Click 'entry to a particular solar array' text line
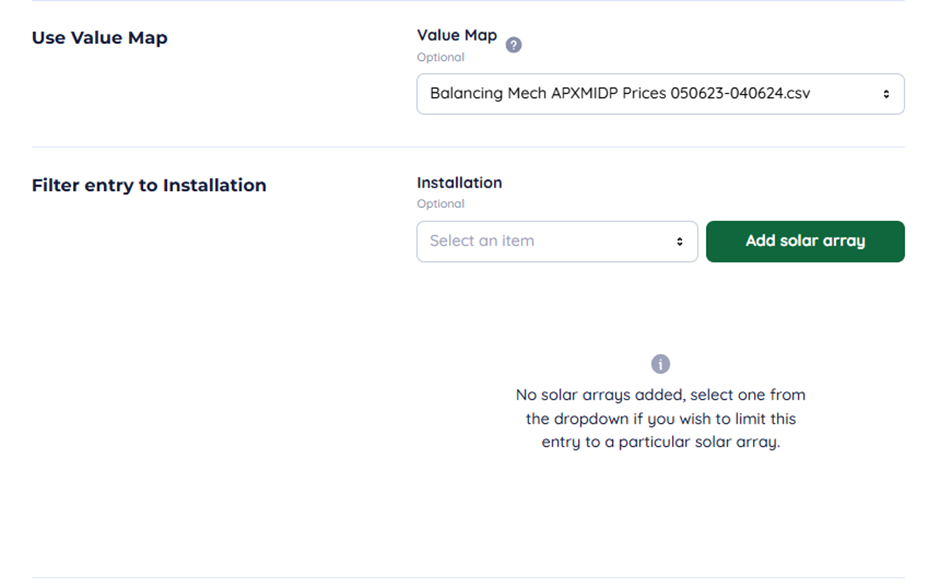 click(x=660, y=442)
